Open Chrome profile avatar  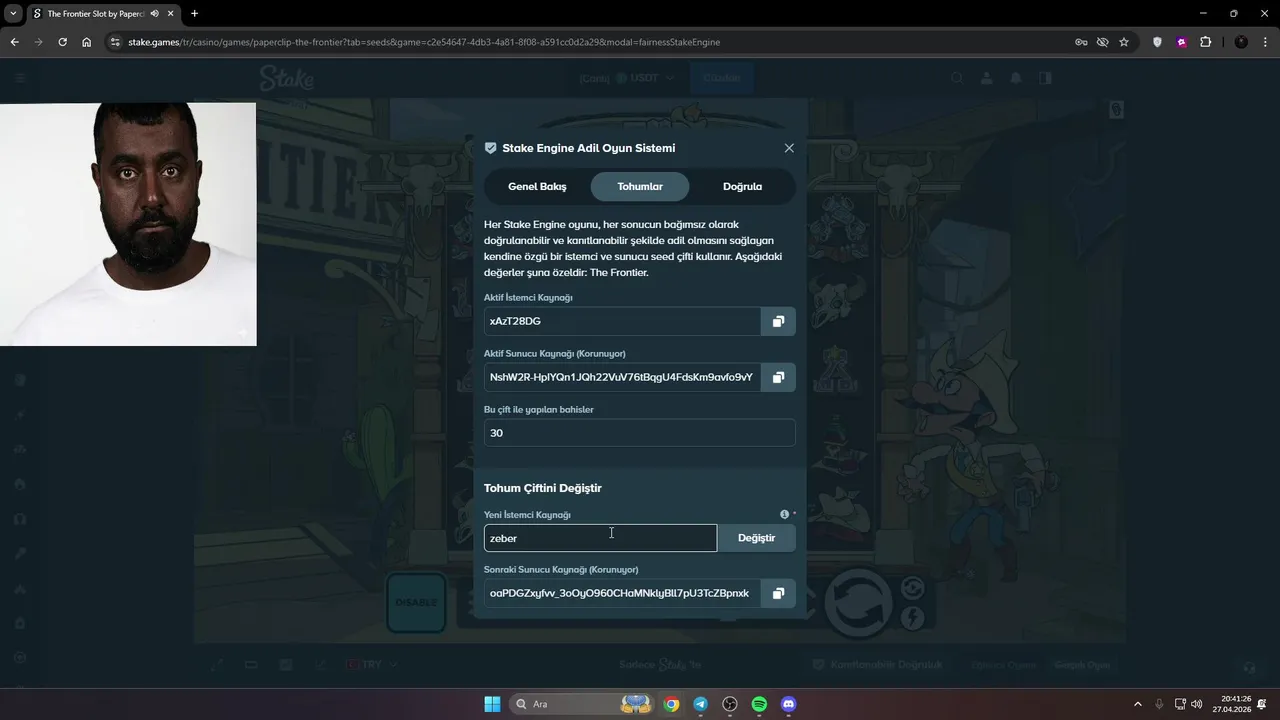(x=1241, y=42)
